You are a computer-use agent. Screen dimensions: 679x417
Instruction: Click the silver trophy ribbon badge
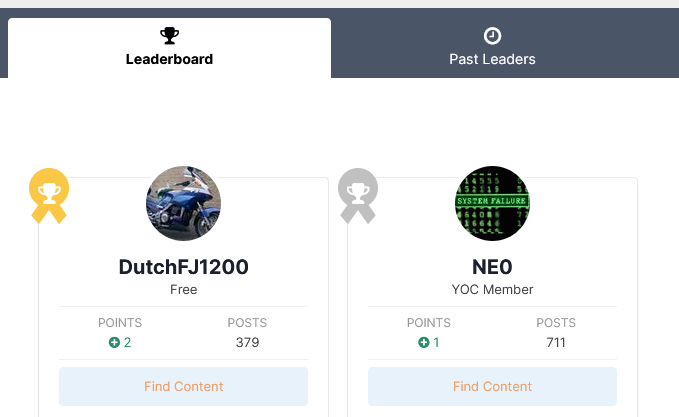(357, 194)
